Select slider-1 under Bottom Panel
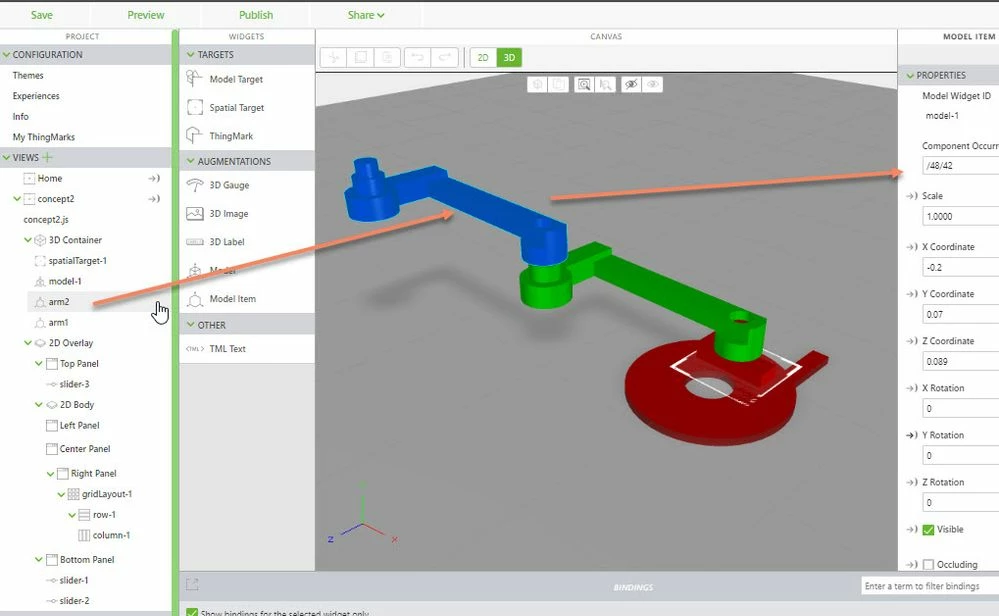999x616 pixels. 74,580
